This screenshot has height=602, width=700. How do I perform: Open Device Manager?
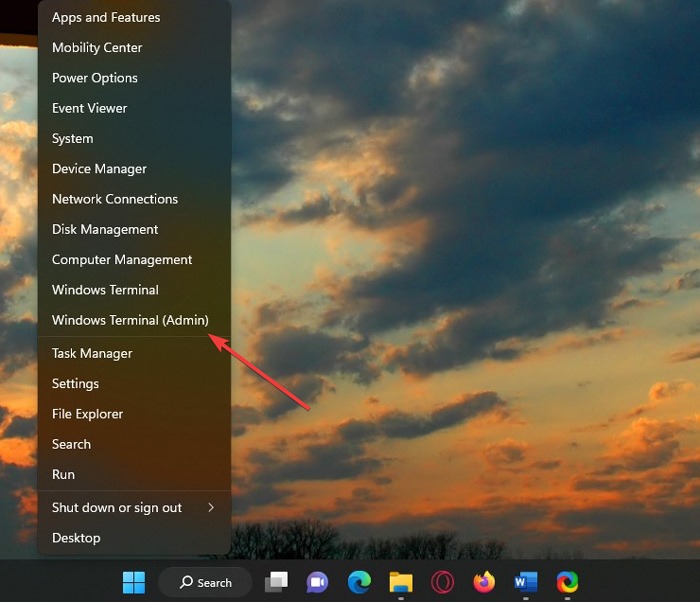[x=134, y=169]
